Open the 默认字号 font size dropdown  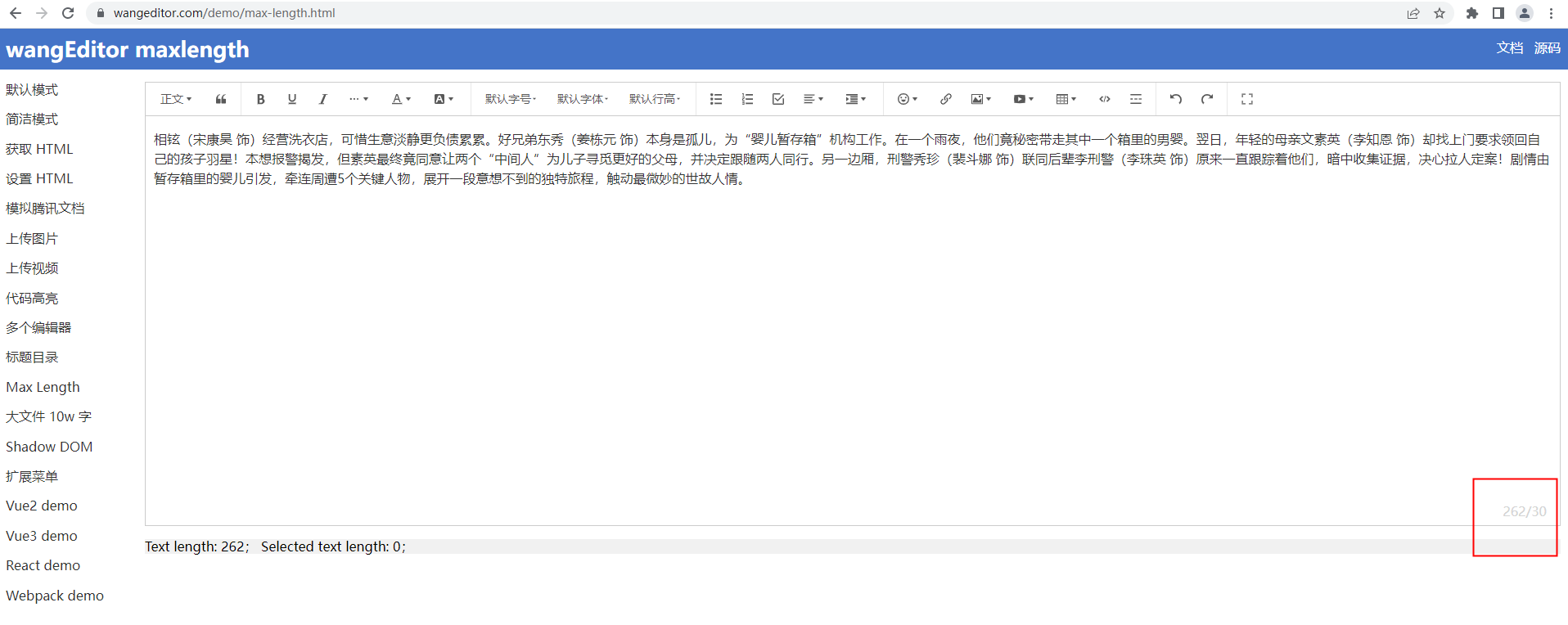point(511,99)
